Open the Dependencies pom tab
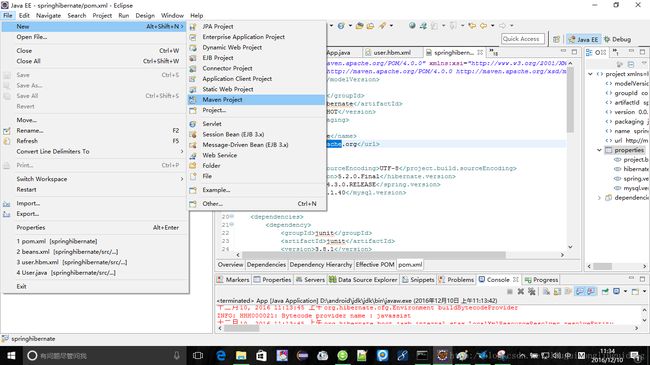The image size is (650, 365). [x=266, y=265]
